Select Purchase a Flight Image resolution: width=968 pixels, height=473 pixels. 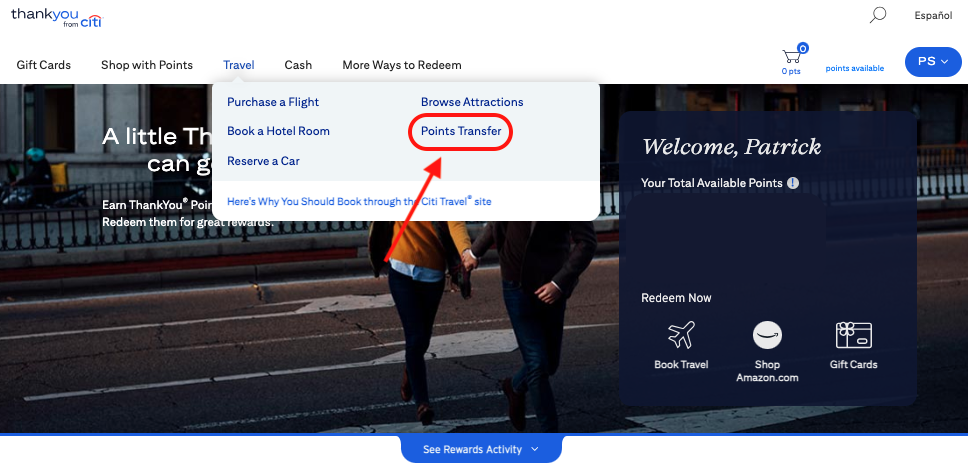coord(273,102)
